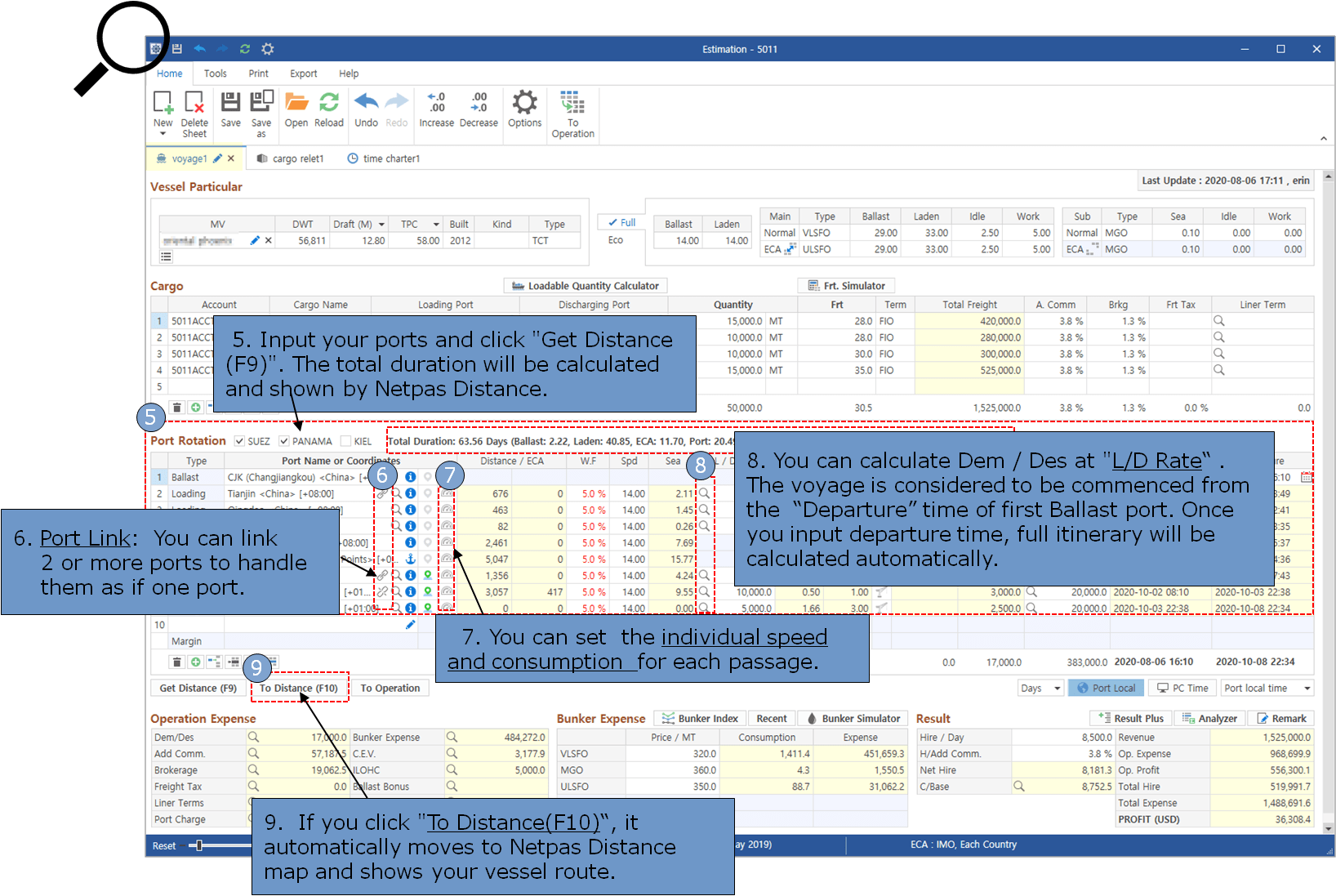This screenshot has height=896, width=1336.
Task: Click the port link chain icon on Tianjin row
Action: 381,493
